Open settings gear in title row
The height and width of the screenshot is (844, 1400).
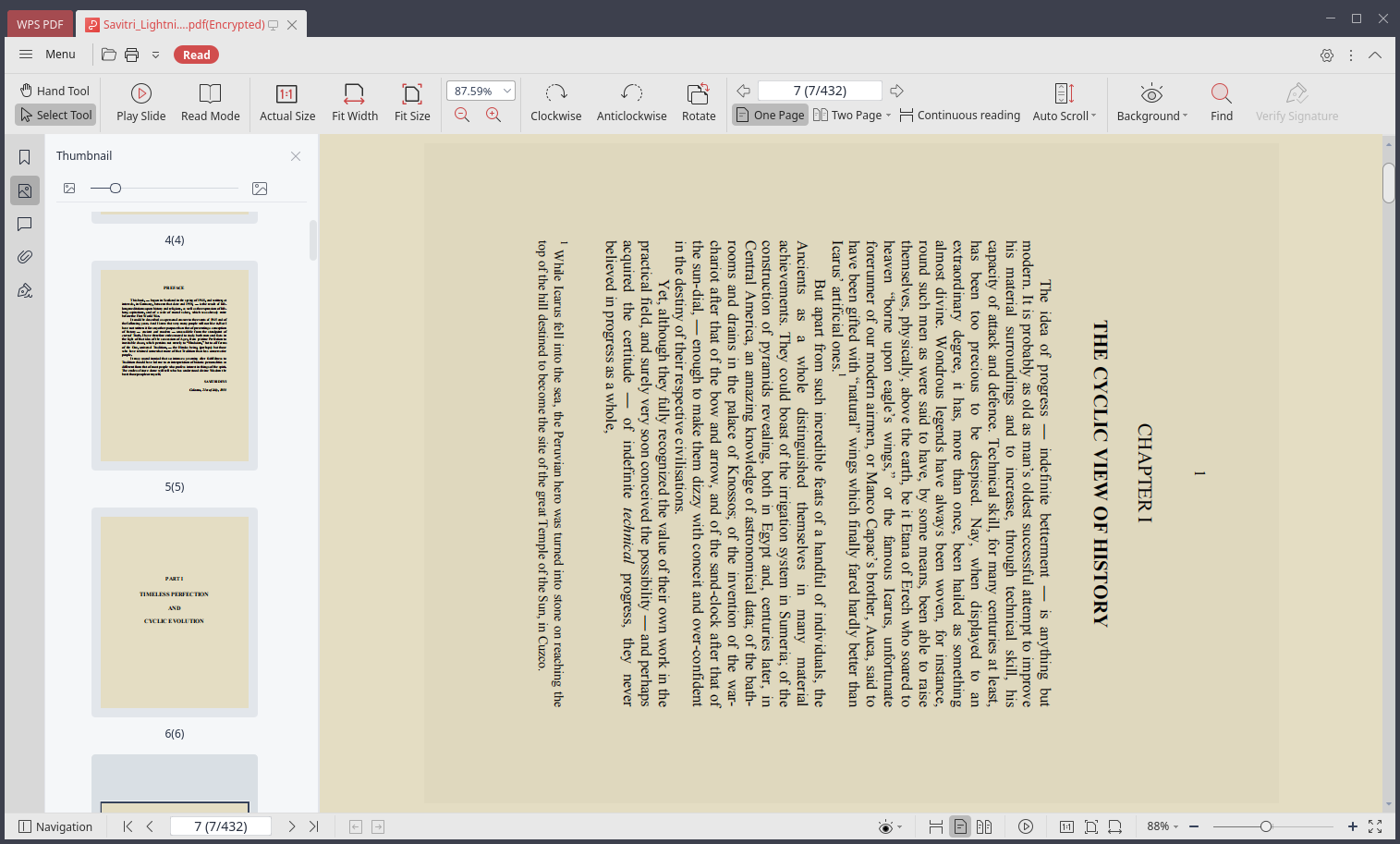tap(1327, 55)
